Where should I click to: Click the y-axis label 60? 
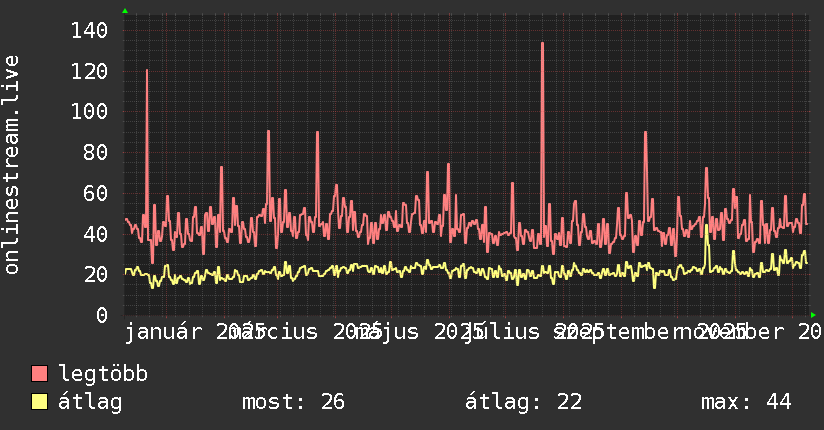[x=96, y=193]
